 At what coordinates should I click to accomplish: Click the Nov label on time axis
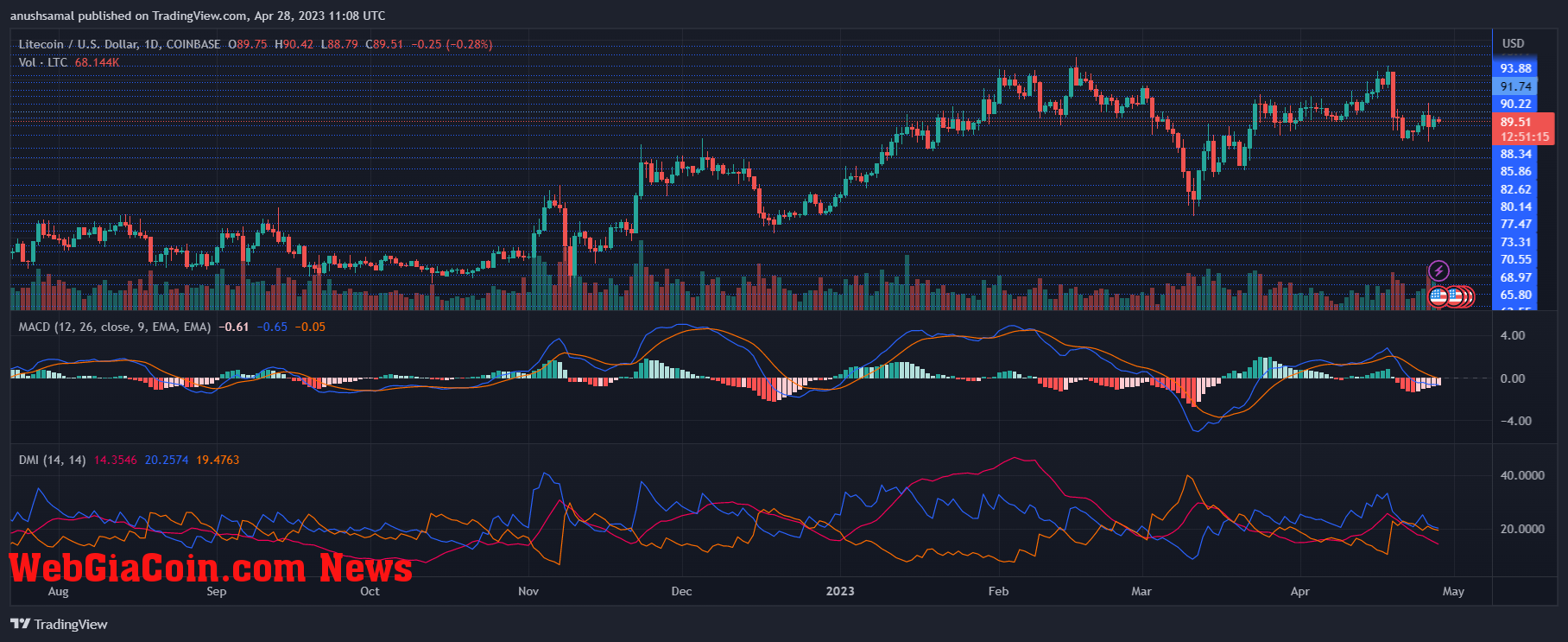pyautogui.click(x=528, y=592)
